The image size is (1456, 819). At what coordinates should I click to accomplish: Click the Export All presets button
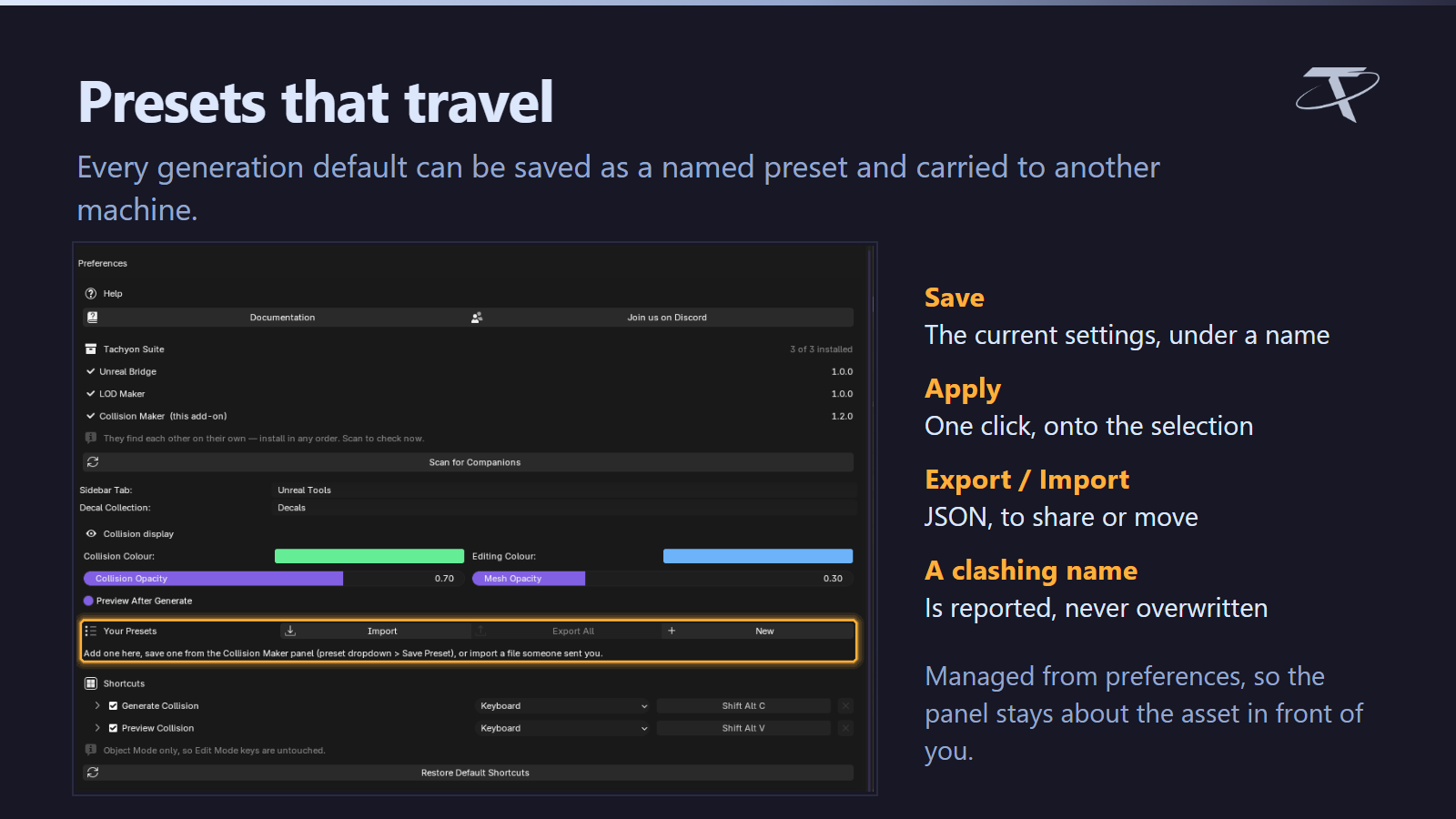[x=565, y=631]
